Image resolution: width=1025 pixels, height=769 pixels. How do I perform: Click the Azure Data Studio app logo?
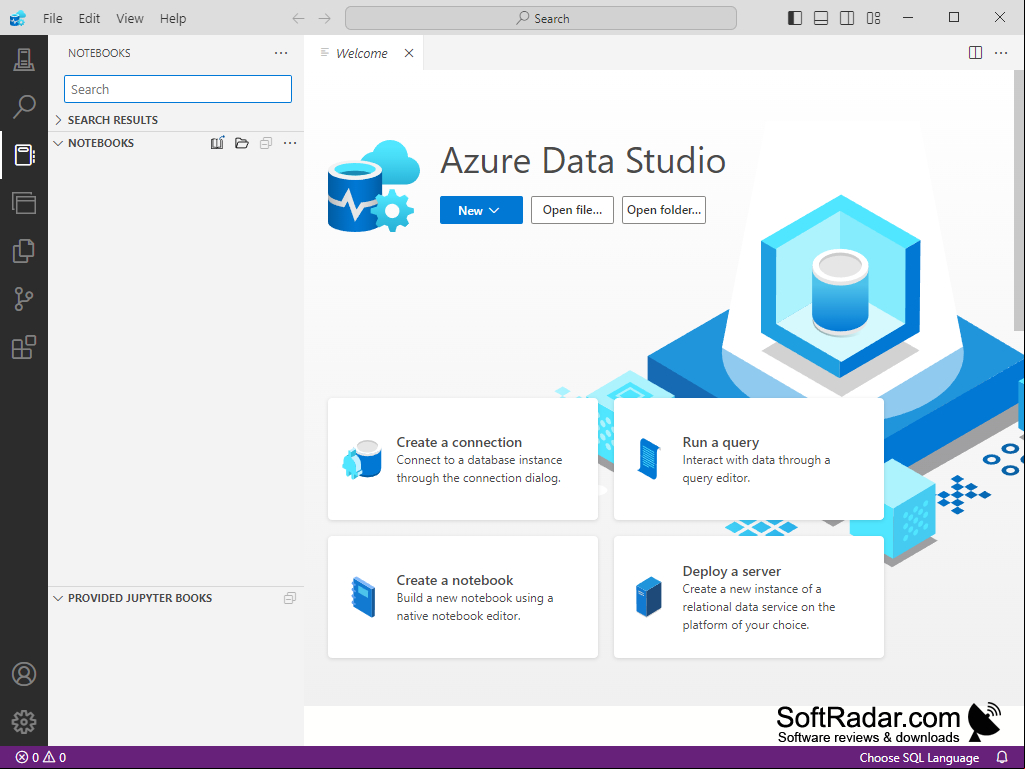(18, 18)
